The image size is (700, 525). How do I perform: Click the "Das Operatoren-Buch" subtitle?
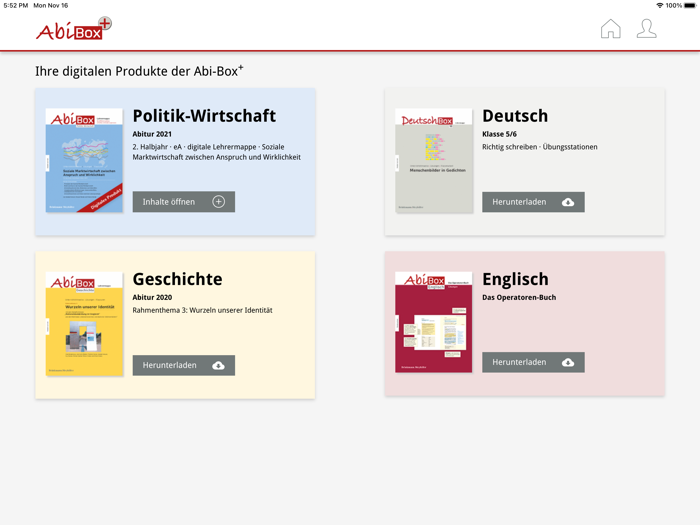pos(519,297)
